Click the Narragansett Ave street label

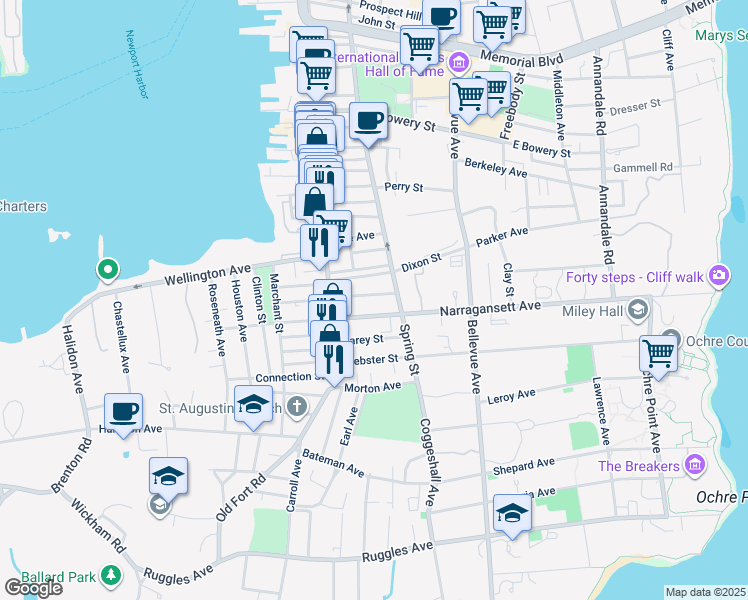click(490, 308)
